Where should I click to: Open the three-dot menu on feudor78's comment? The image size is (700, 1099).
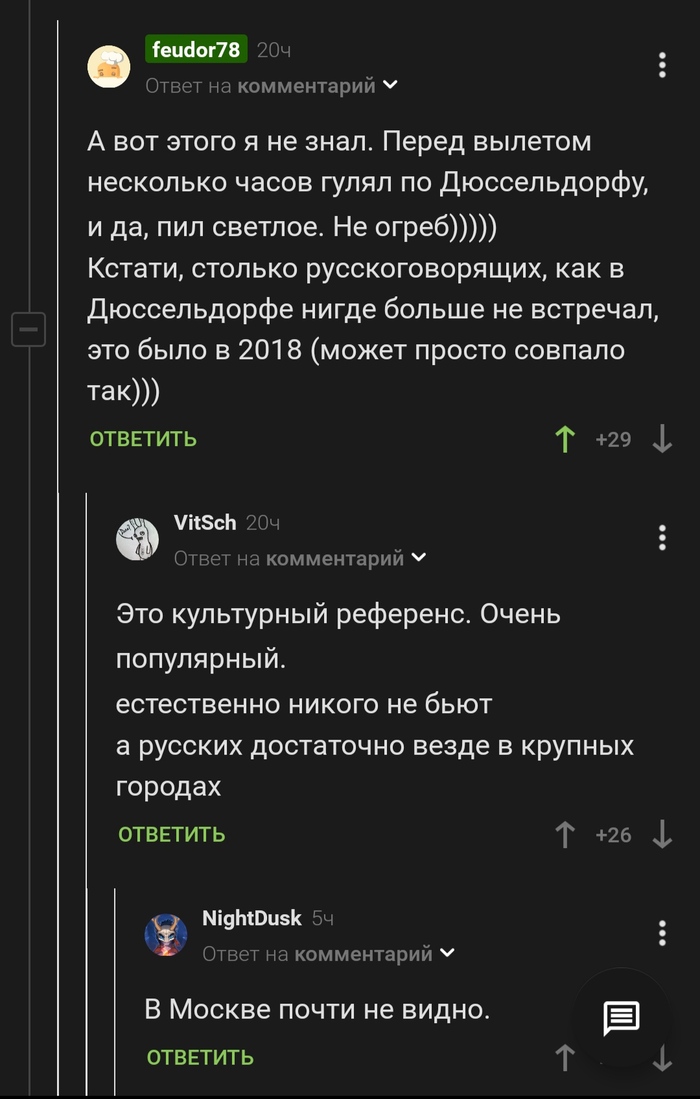[661, 65]
